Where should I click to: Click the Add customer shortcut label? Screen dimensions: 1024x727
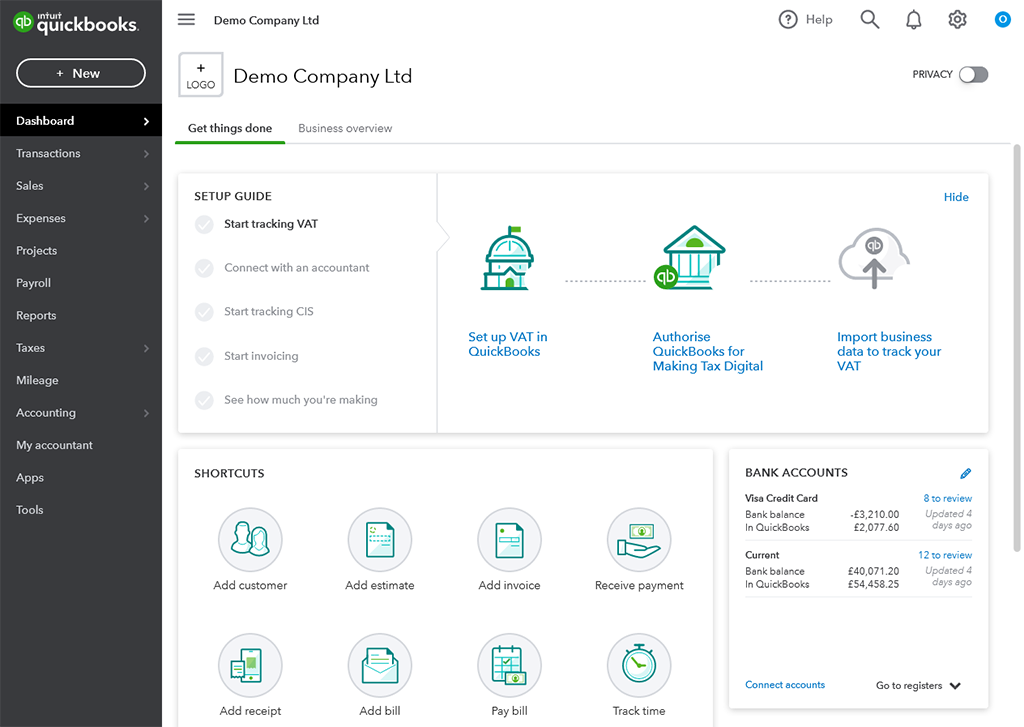pyautogui.click(x=250, y=585)
